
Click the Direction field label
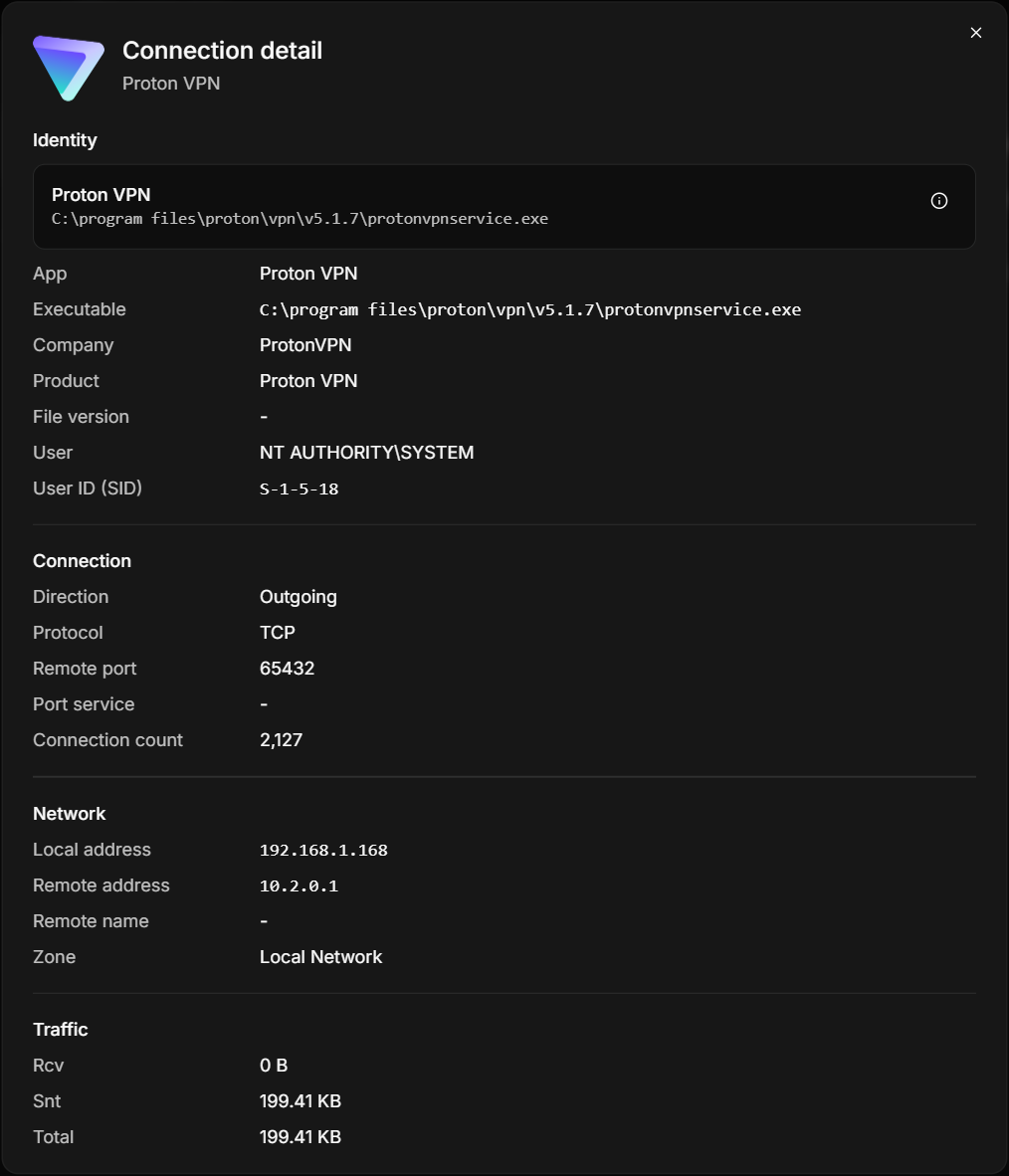click(71, 597)
